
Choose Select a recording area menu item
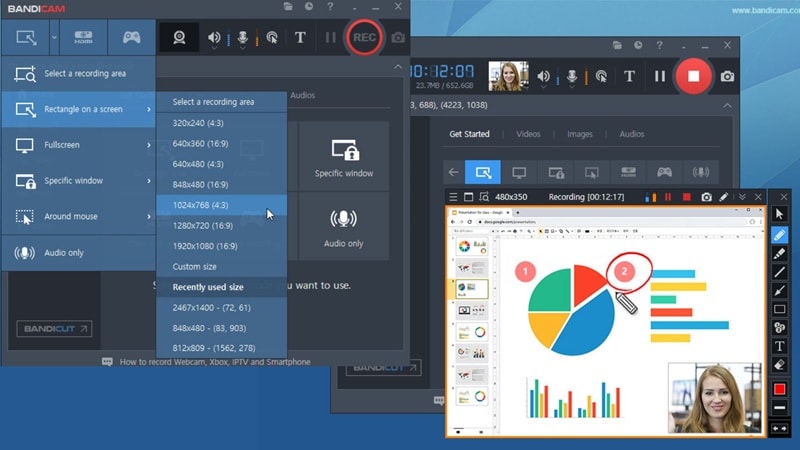point(79,73)
